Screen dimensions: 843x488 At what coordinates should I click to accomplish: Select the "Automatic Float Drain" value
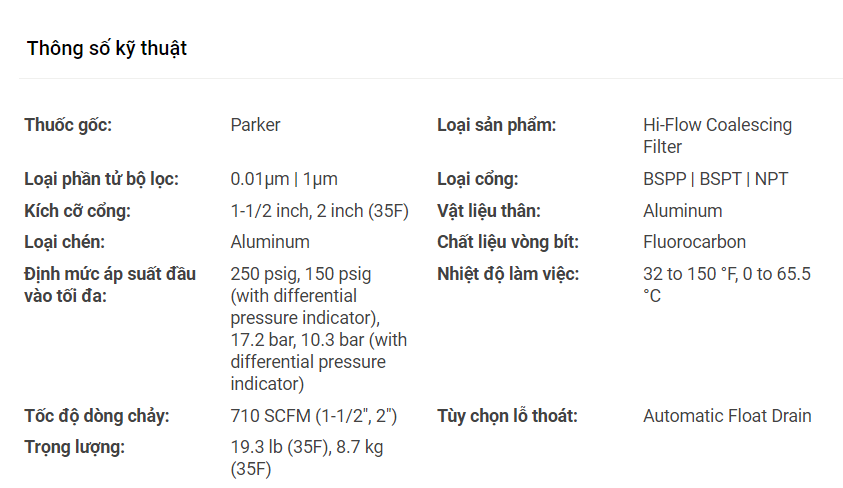pyautogui.click(x=727, y=416)
